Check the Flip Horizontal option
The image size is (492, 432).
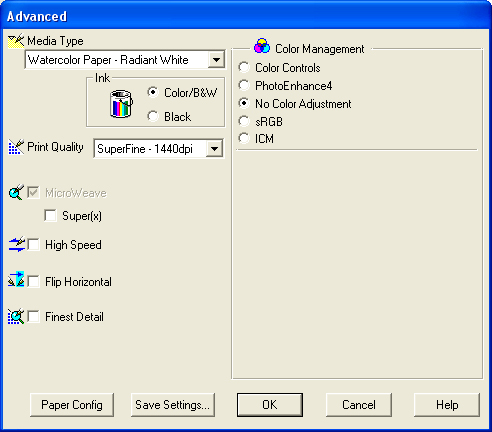pyautogui.click(x=33, y=281)
